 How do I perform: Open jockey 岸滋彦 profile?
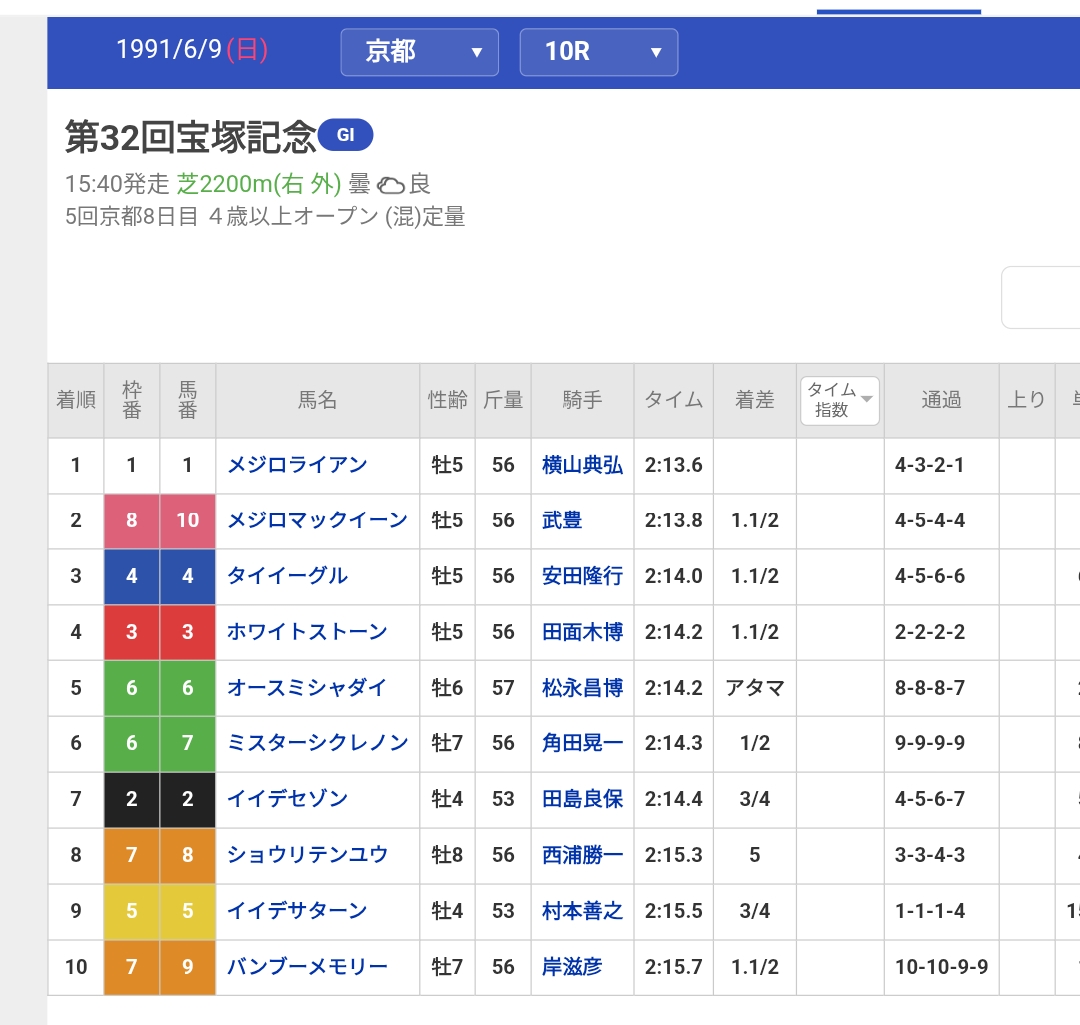572,967
